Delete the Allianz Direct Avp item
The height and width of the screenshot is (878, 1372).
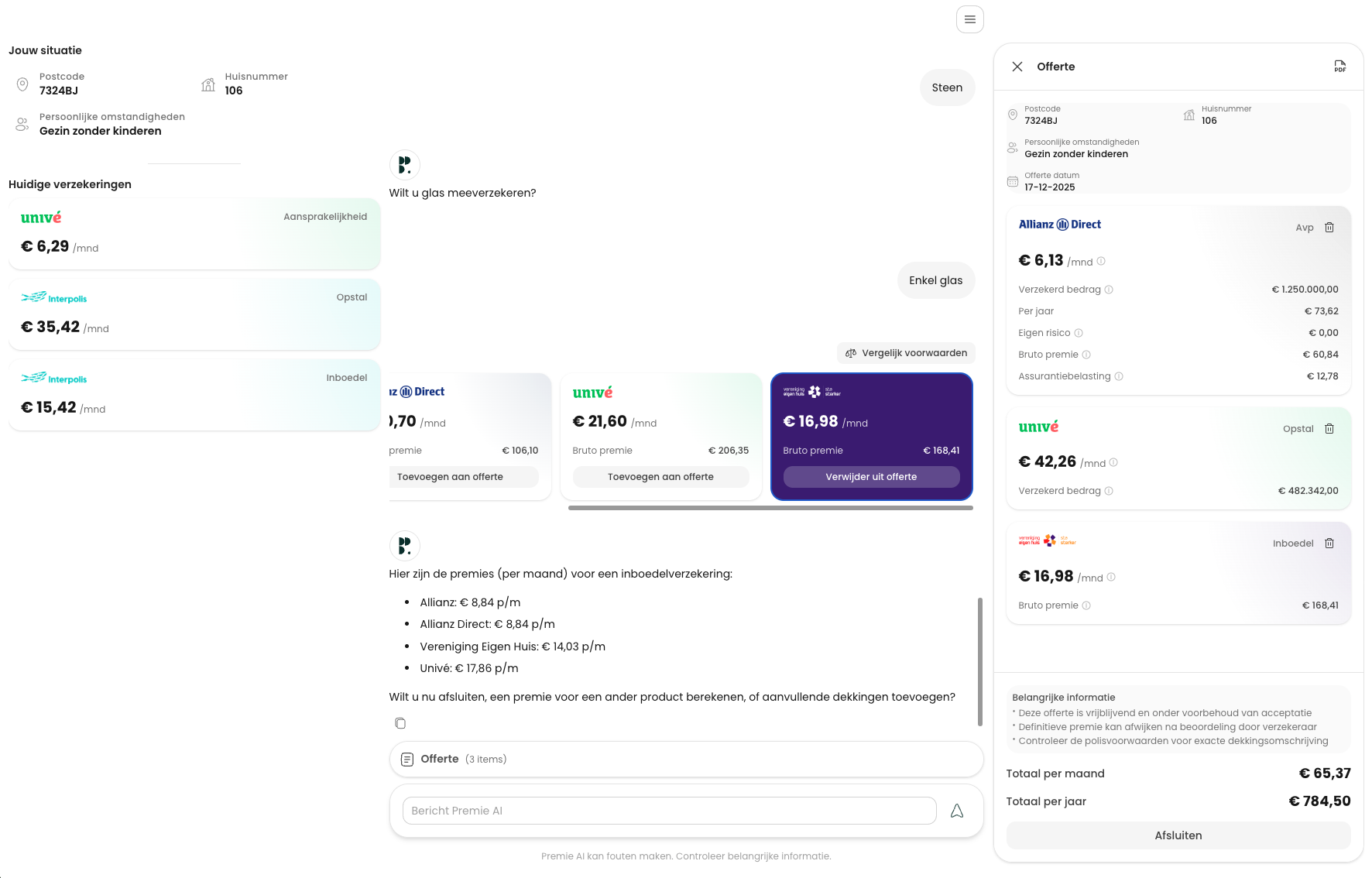tap(1329, 228)
